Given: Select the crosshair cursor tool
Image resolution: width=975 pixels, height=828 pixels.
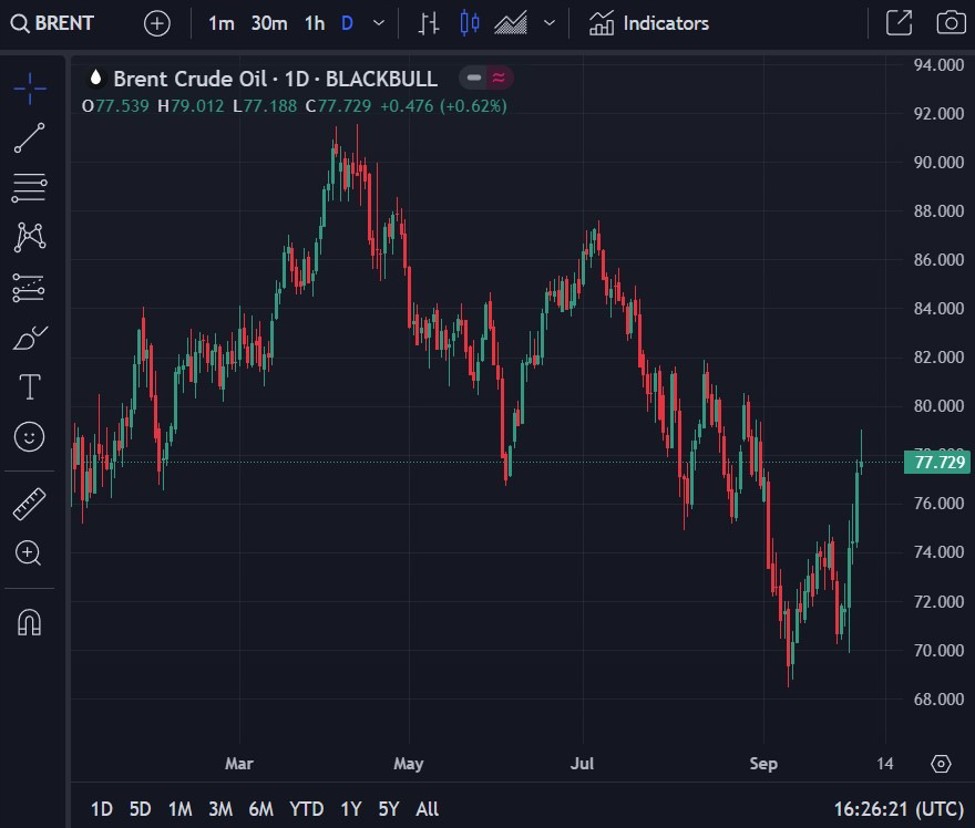Looking at the screenshot, I should 28,88.
